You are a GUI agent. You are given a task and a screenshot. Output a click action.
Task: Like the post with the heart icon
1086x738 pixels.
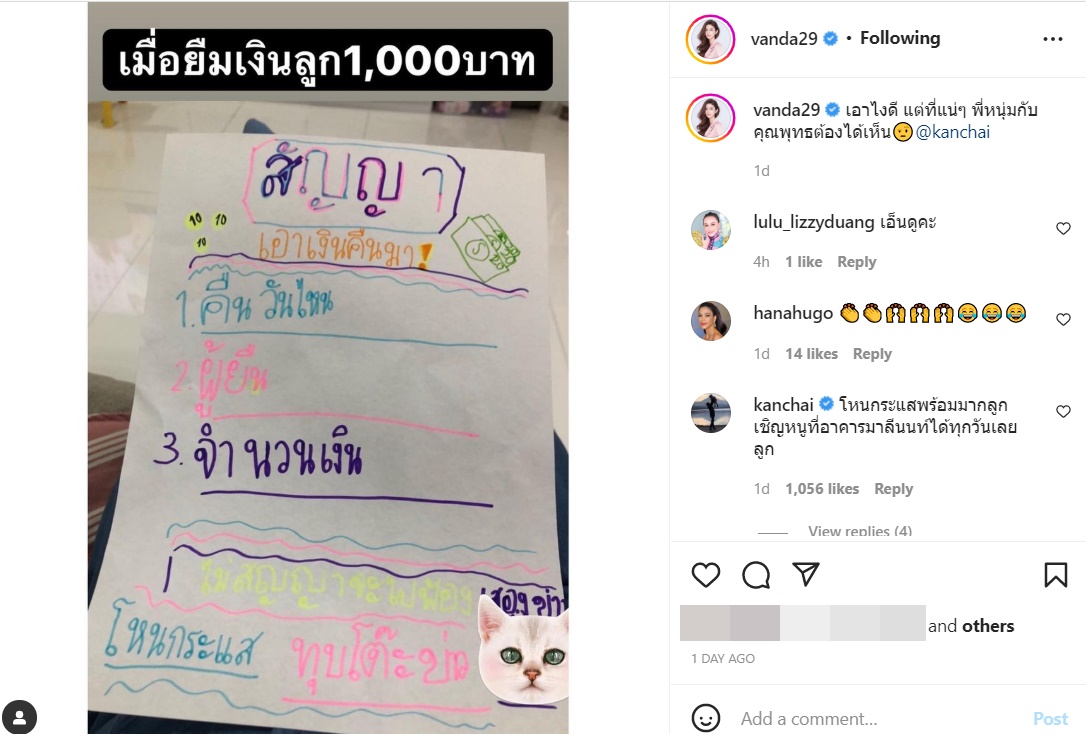click(706, 575)
